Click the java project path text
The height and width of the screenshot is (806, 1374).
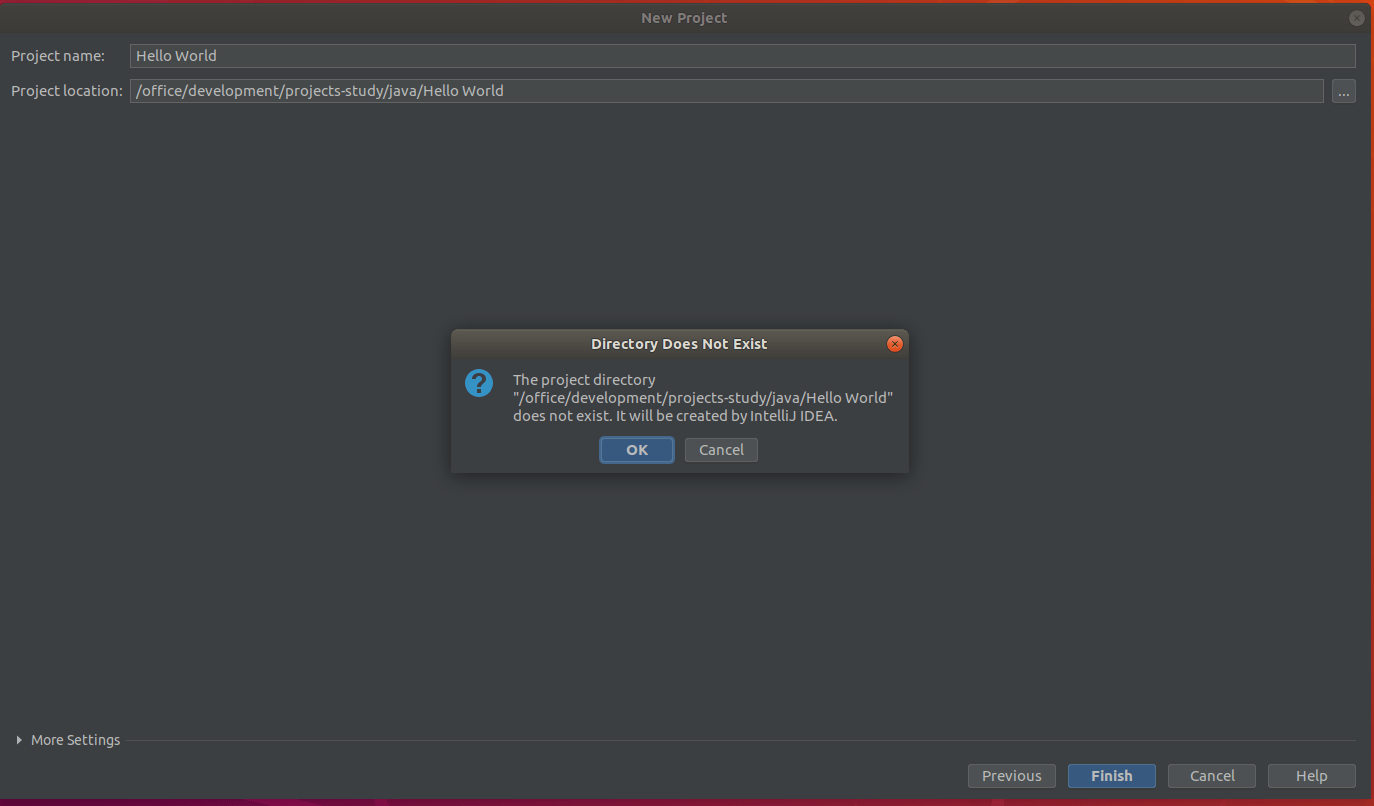pyautogui.click(x=316, y=90)
